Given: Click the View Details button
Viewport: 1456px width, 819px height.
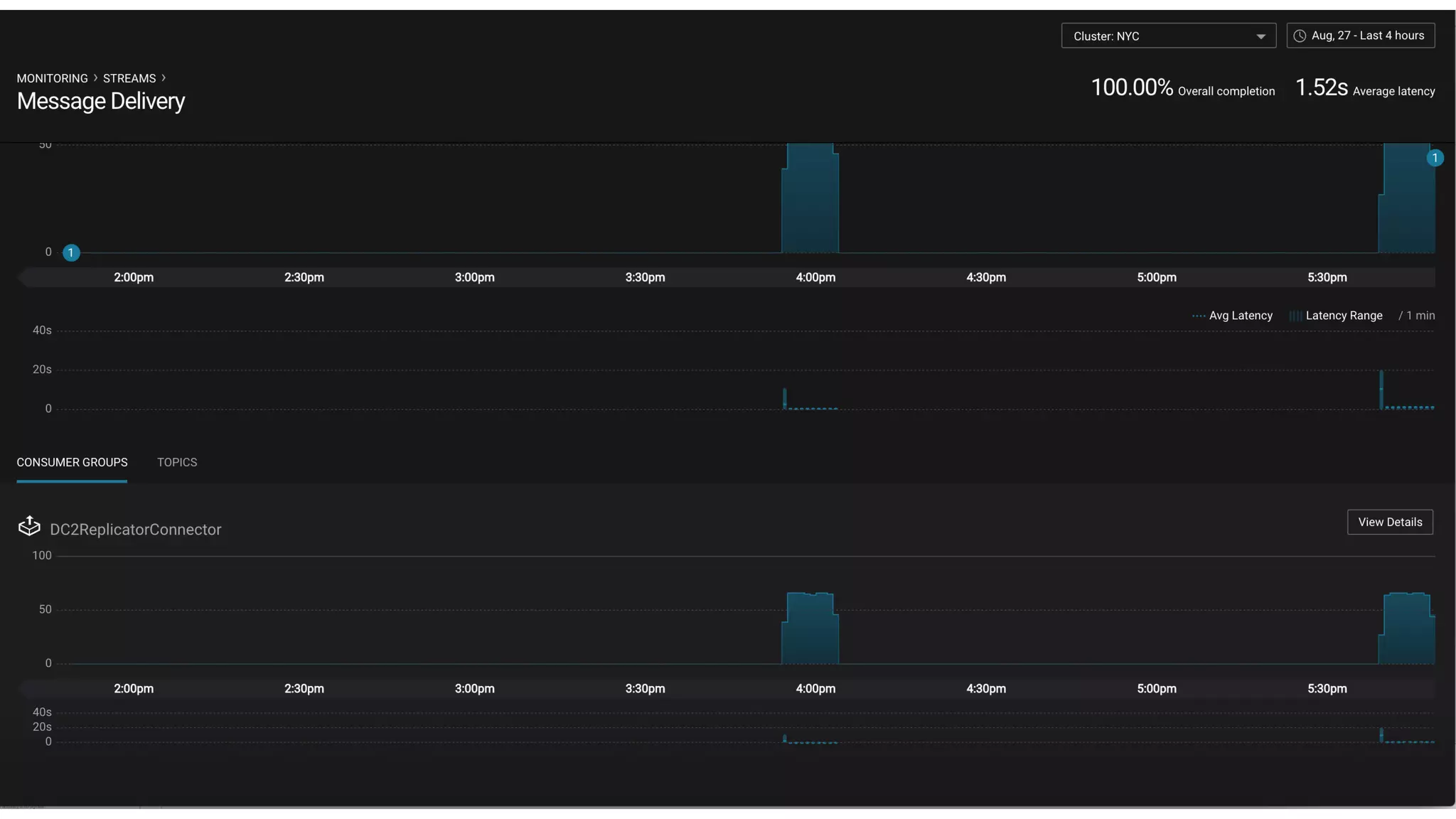Looking at the screenshot, I should [x=1389, y=522].
